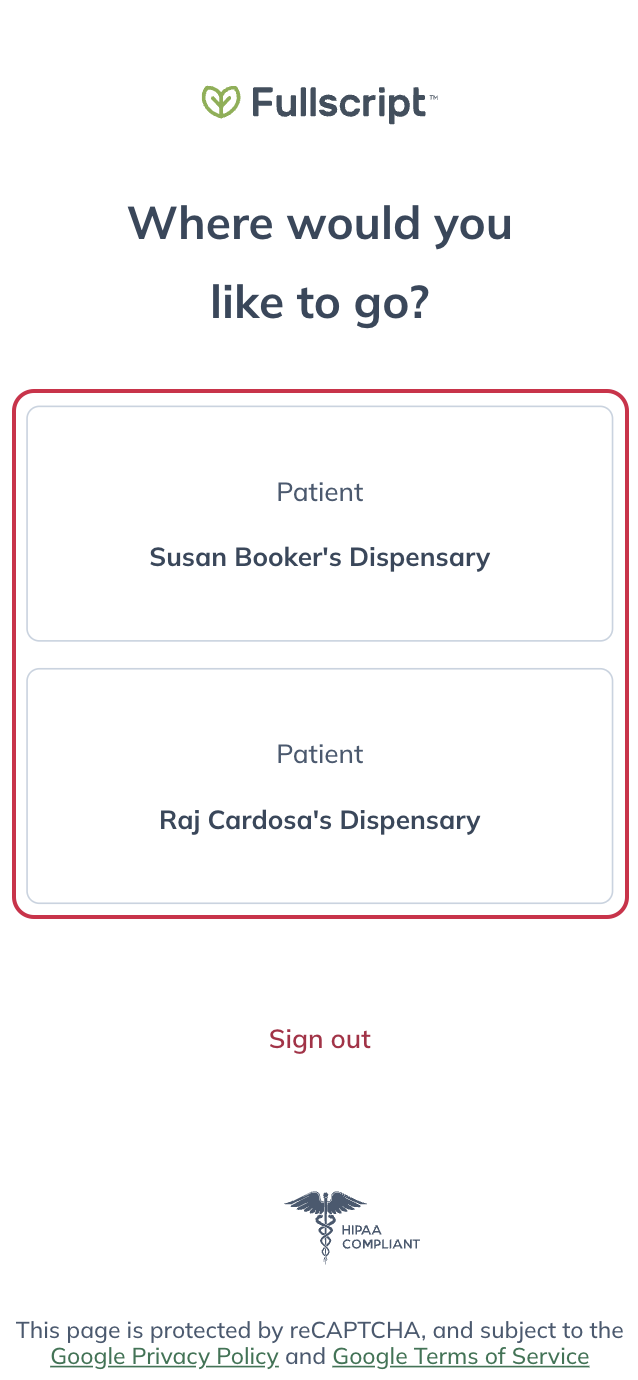Click the Fullscript wordmark text

coord(338,102)
